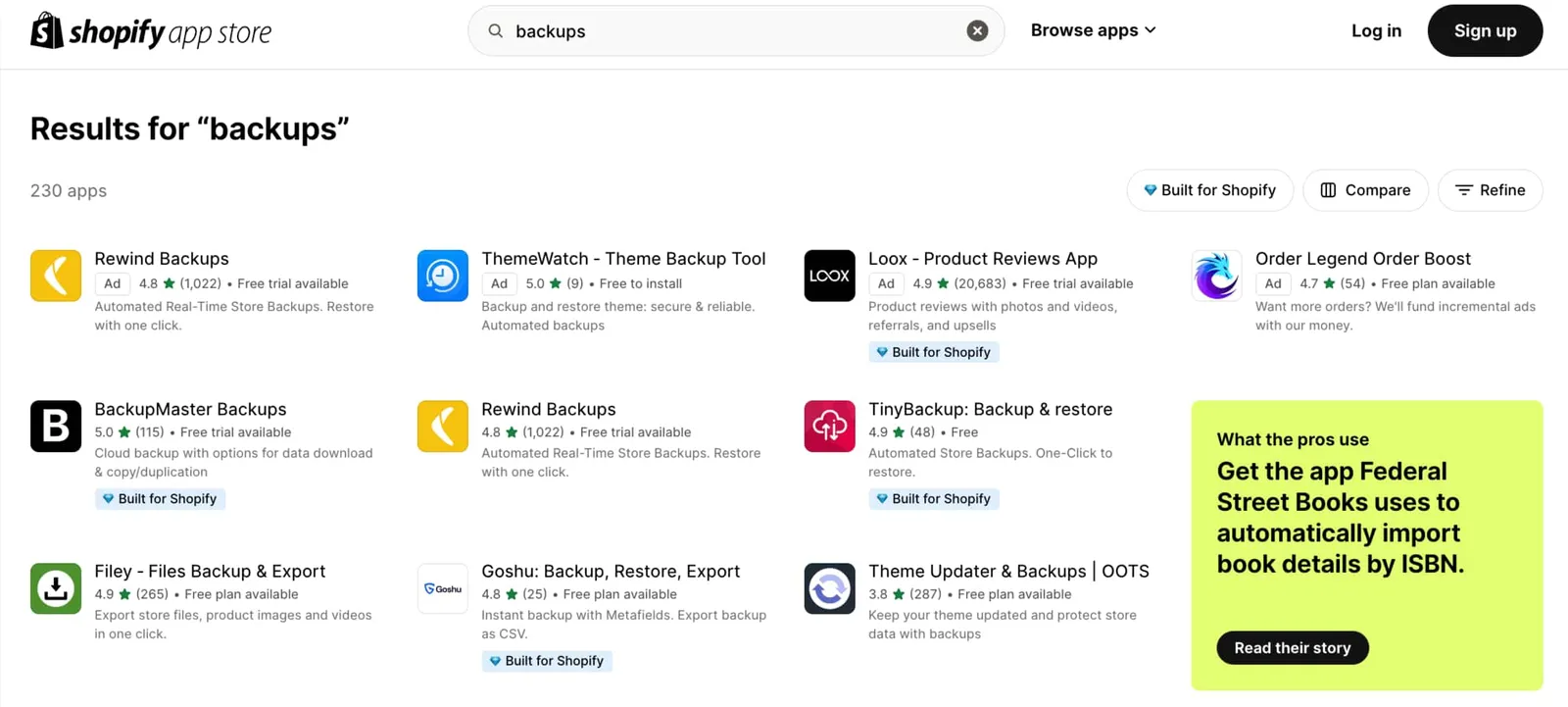
Task: Open Goshu: Backup, Restore, Export title
Action: pos(611,571)
